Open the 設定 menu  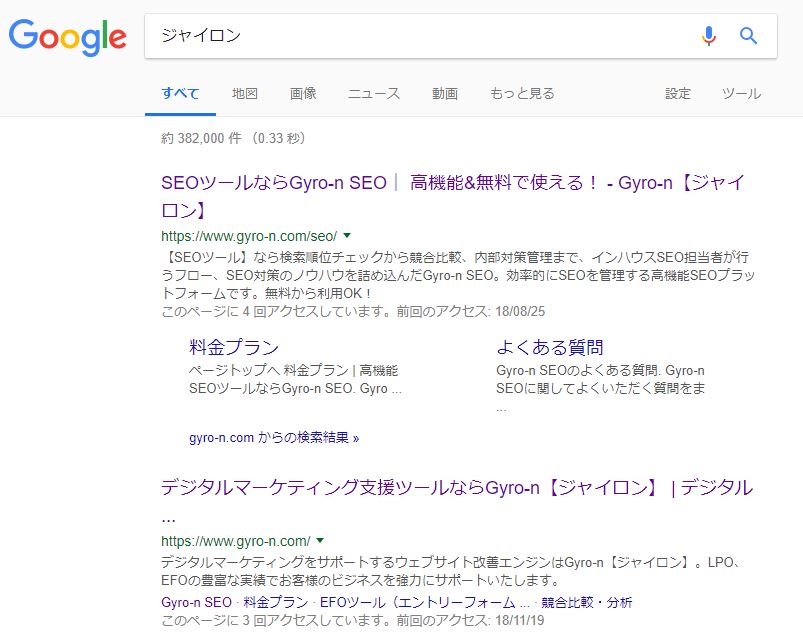coord(678,93)
